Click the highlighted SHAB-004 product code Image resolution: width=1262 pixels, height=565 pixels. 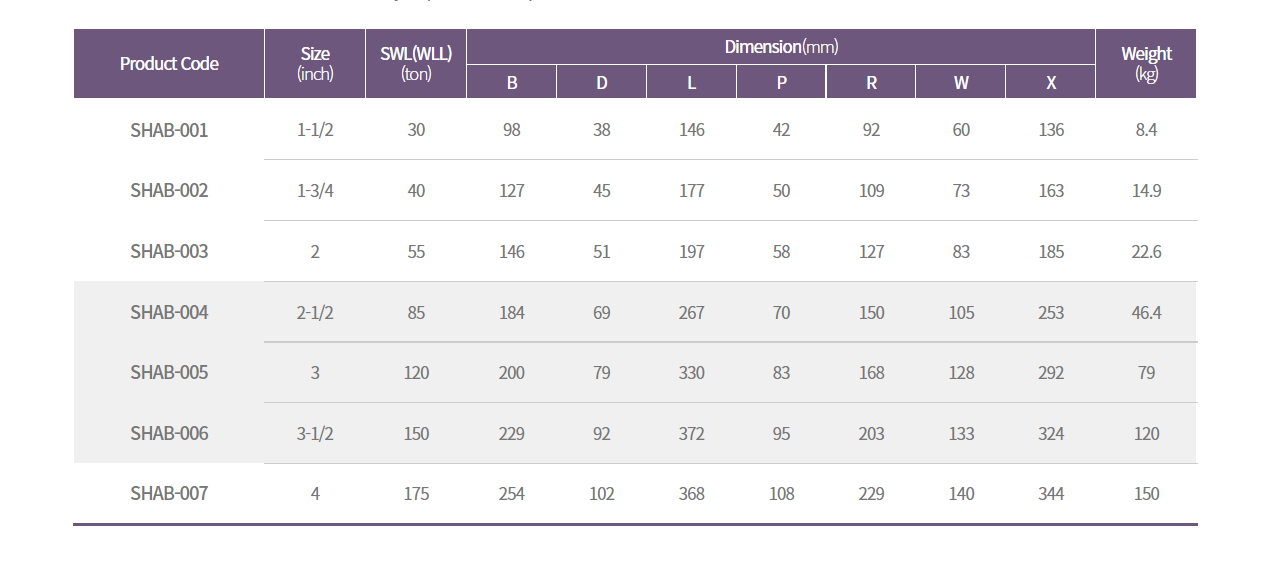pyautogui.click(x=169, y=313)
